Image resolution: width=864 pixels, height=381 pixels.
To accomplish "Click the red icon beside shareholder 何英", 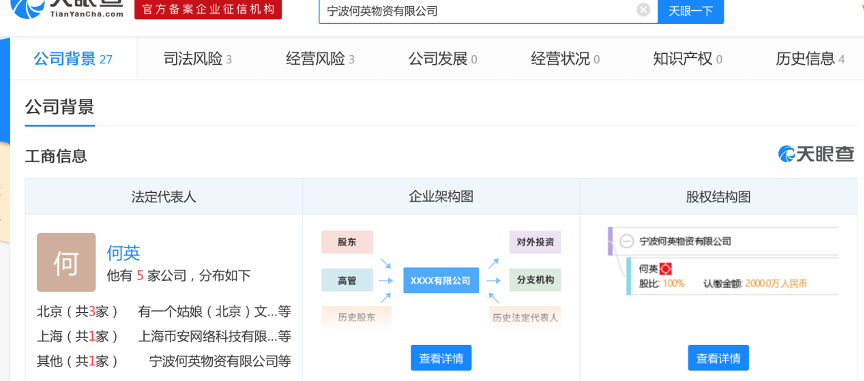I will 666,269.
